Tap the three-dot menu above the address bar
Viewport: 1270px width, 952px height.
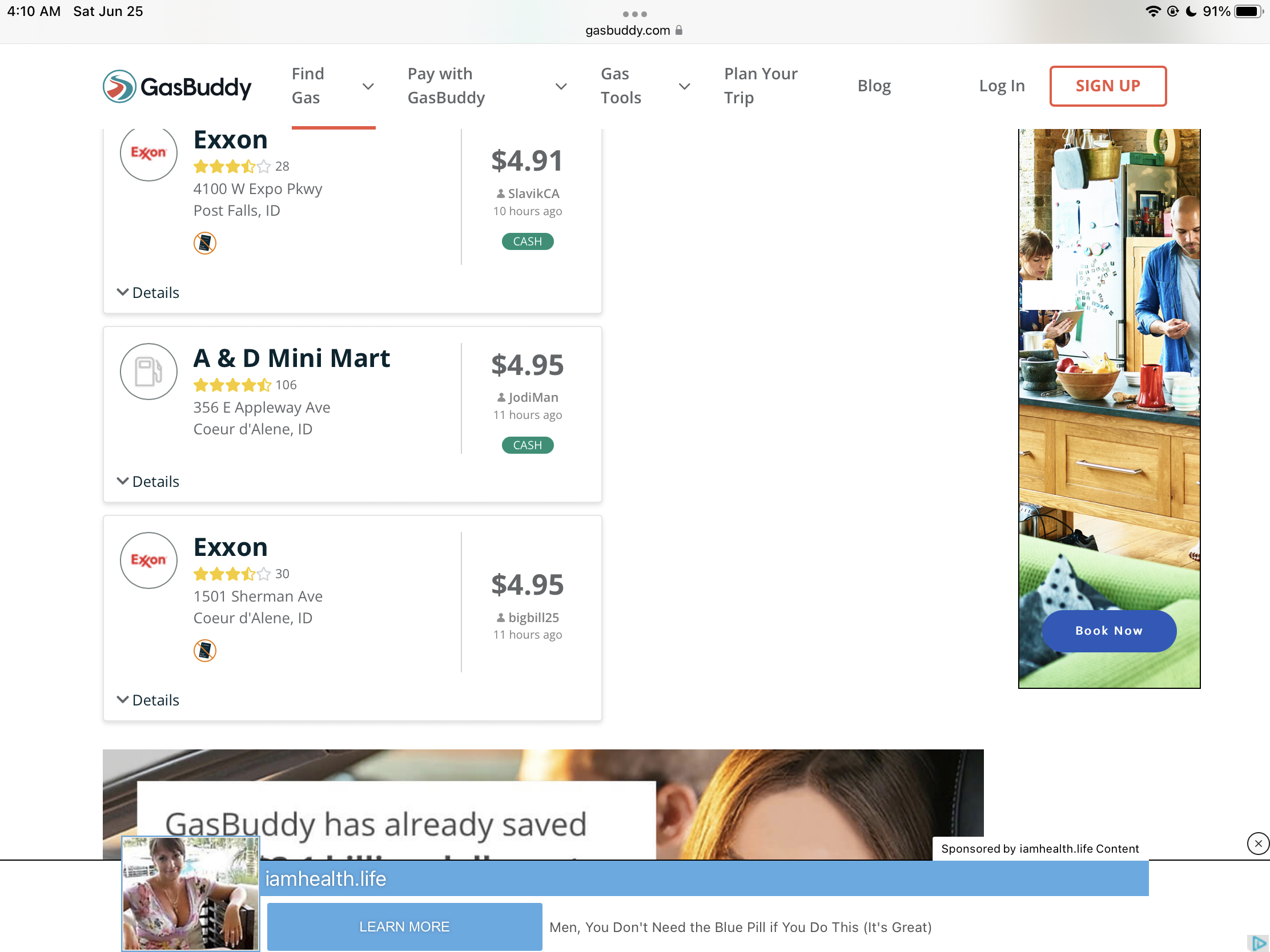[x=634, y=14]
